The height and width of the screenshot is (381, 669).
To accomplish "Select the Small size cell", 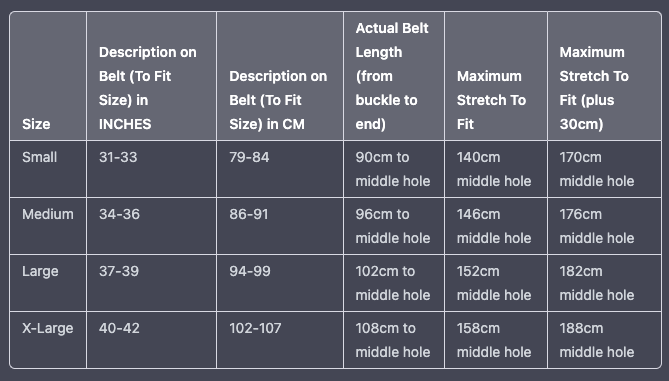I will (x=48, y=169).
